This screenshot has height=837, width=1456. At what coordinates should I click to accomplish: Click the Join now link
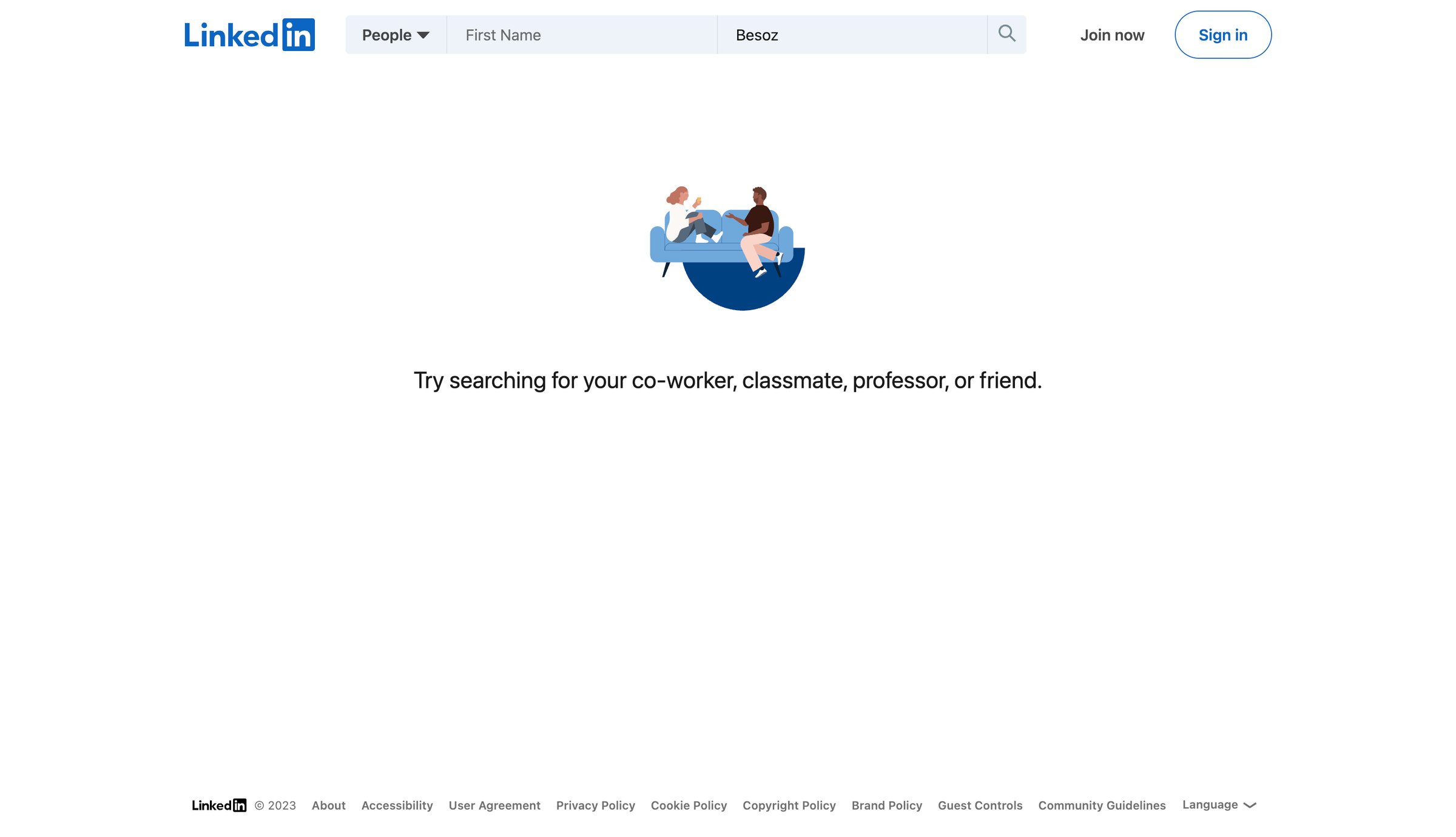tap(1112, 35)
